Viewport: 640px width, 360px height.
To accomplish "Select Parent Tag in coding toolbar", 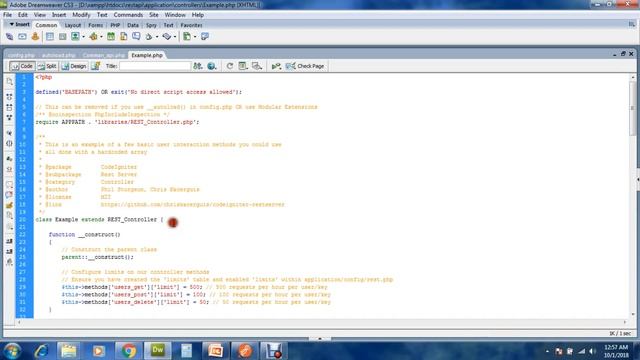I will (9, 133).
